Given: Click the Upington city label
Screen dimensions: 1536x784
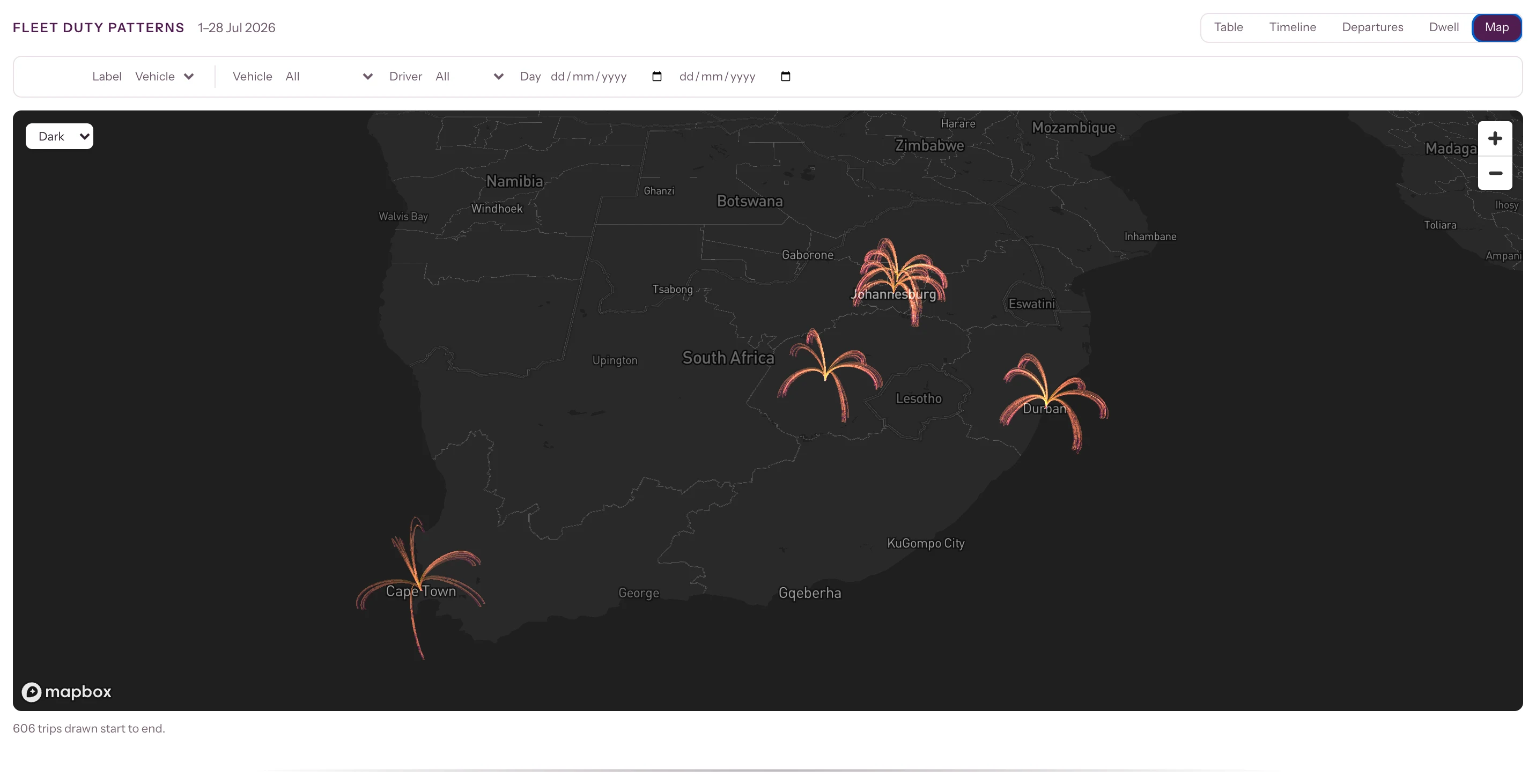Looking at the screenshot, I should tap(615, 360).
